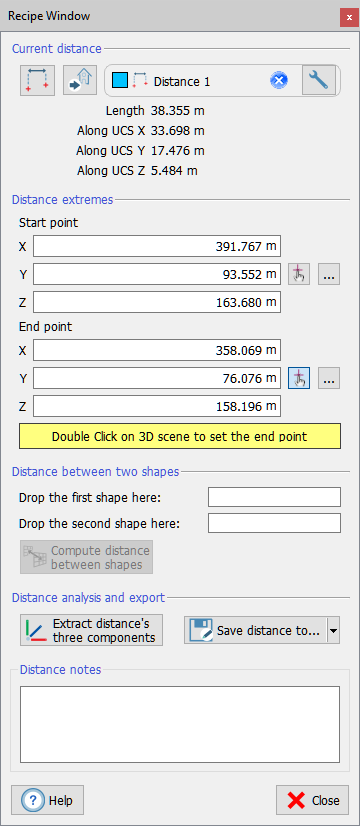
Task: Click Save distance to button
Action: coord(256,631)
